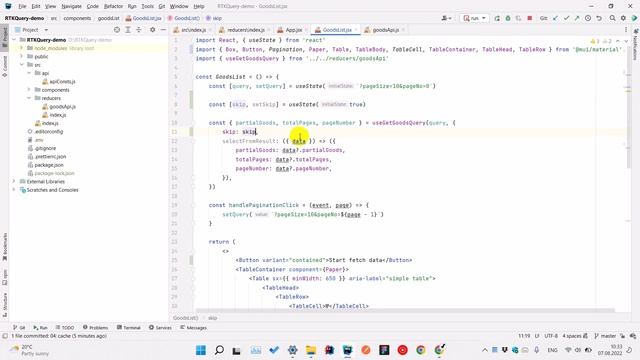640x360 pixels.
Task: Expand the components folder
Action: pyautogui.click(x=29, y=90)
